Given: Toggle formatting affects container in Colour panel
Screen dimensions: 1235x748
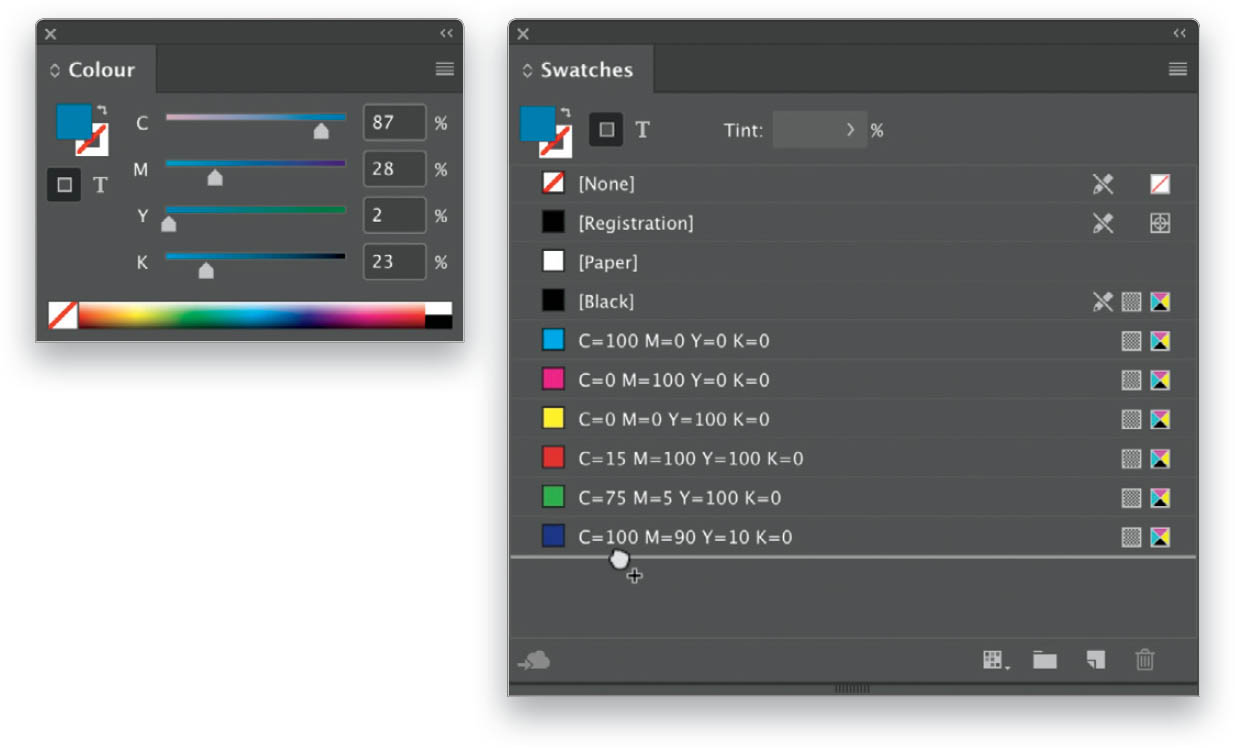Looking at the screenshot, I should tap(64, 185).
